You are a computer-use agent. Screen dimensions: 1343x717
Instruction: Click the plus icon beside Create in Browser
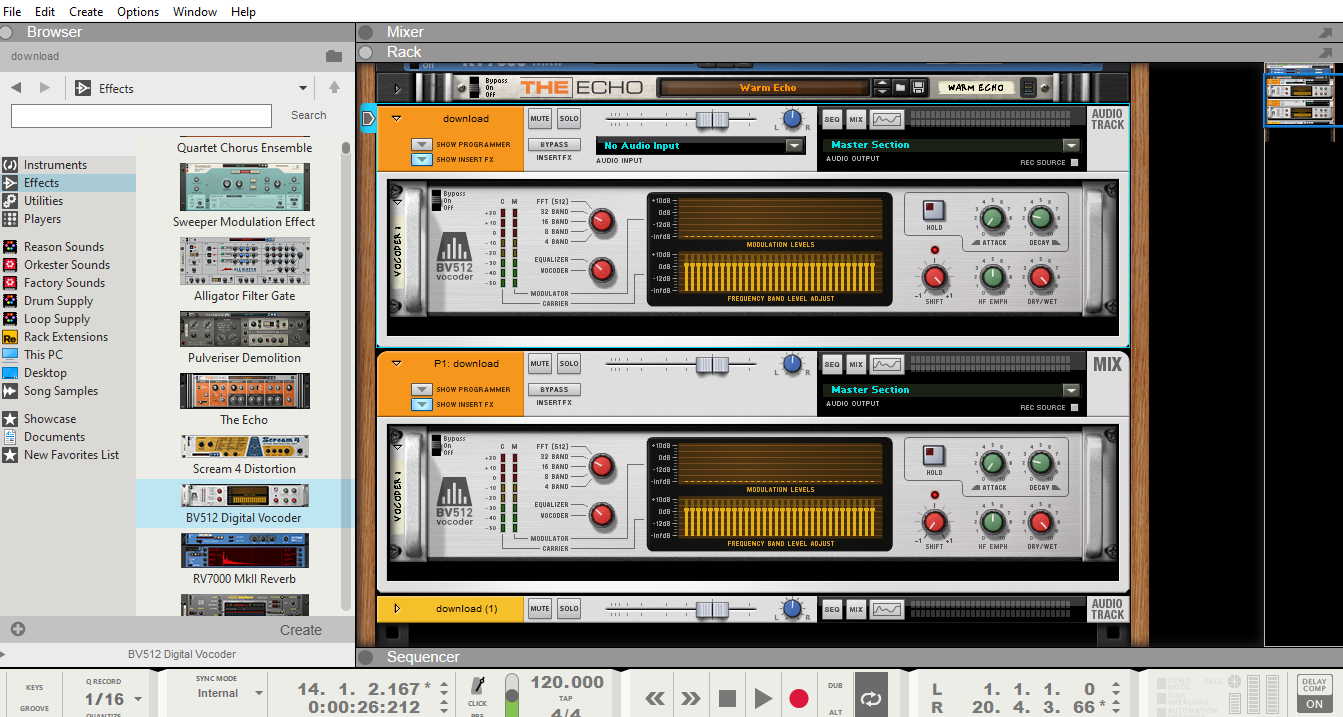tap(18, 629)
